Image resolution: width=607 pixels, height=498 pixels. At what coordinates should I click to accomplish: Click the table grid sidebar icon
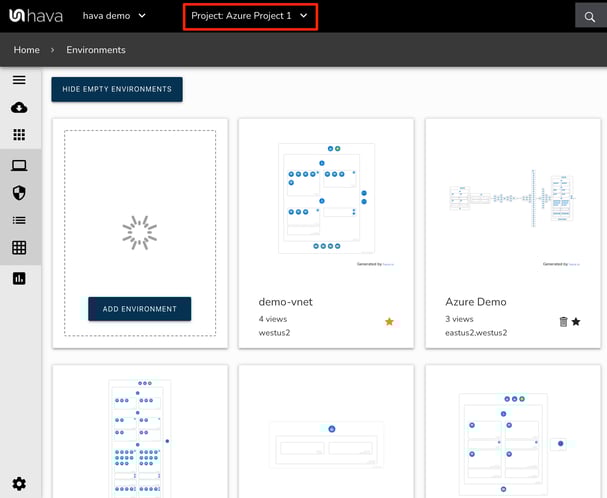click(19, 247)
